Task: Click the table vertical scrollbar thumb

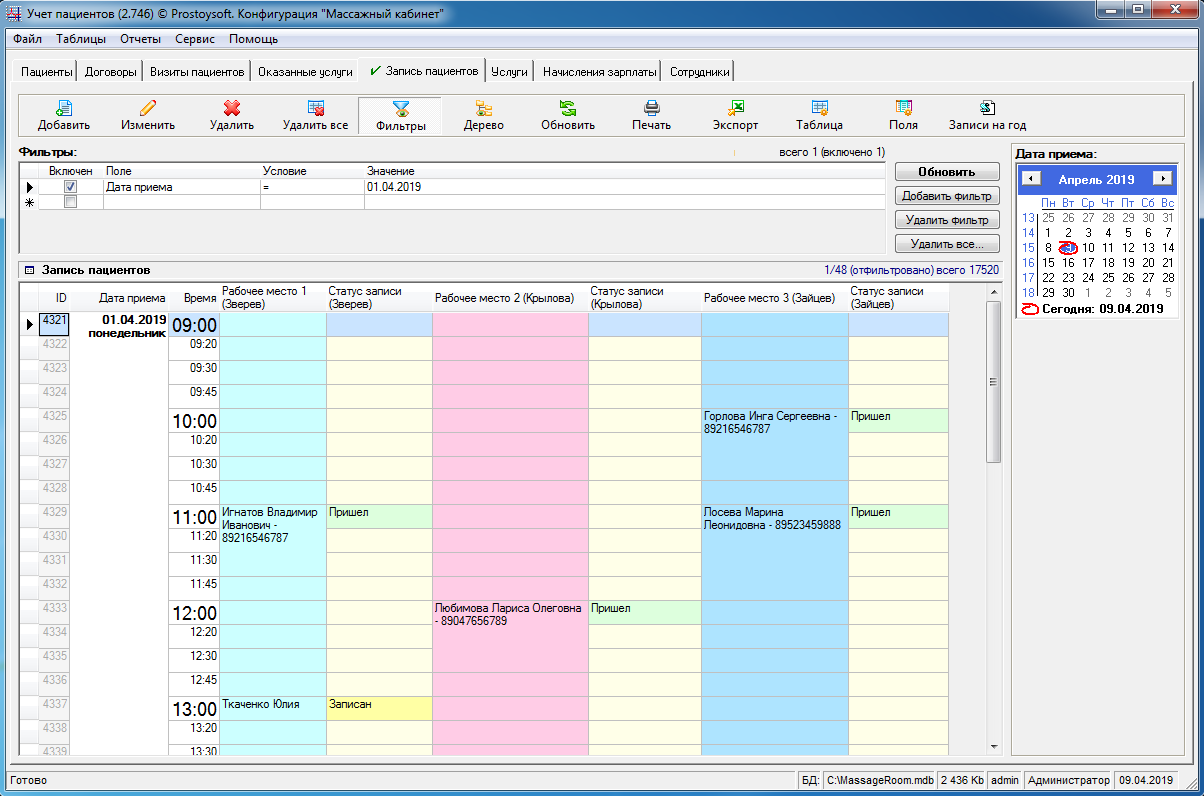Action: pos(993,380)
